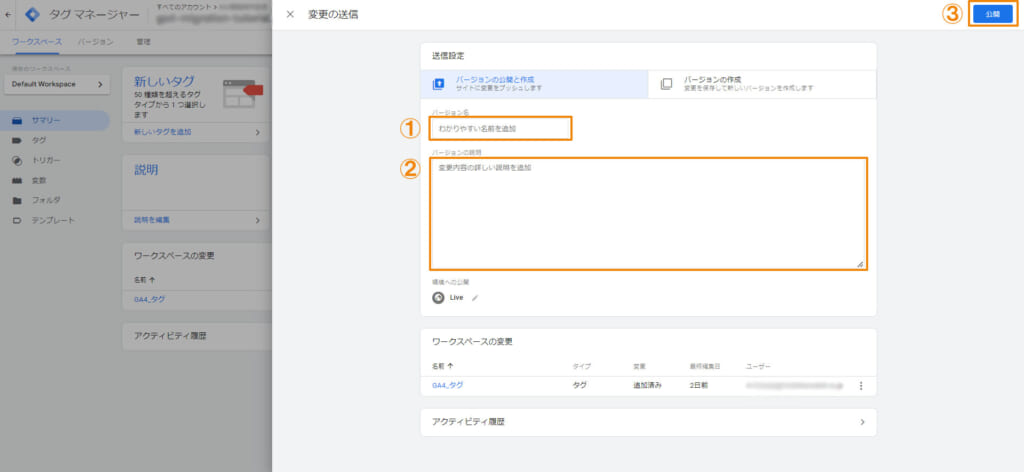Click 追加済み cell in changes table
1024x472 pixels.
pos(647,386)
